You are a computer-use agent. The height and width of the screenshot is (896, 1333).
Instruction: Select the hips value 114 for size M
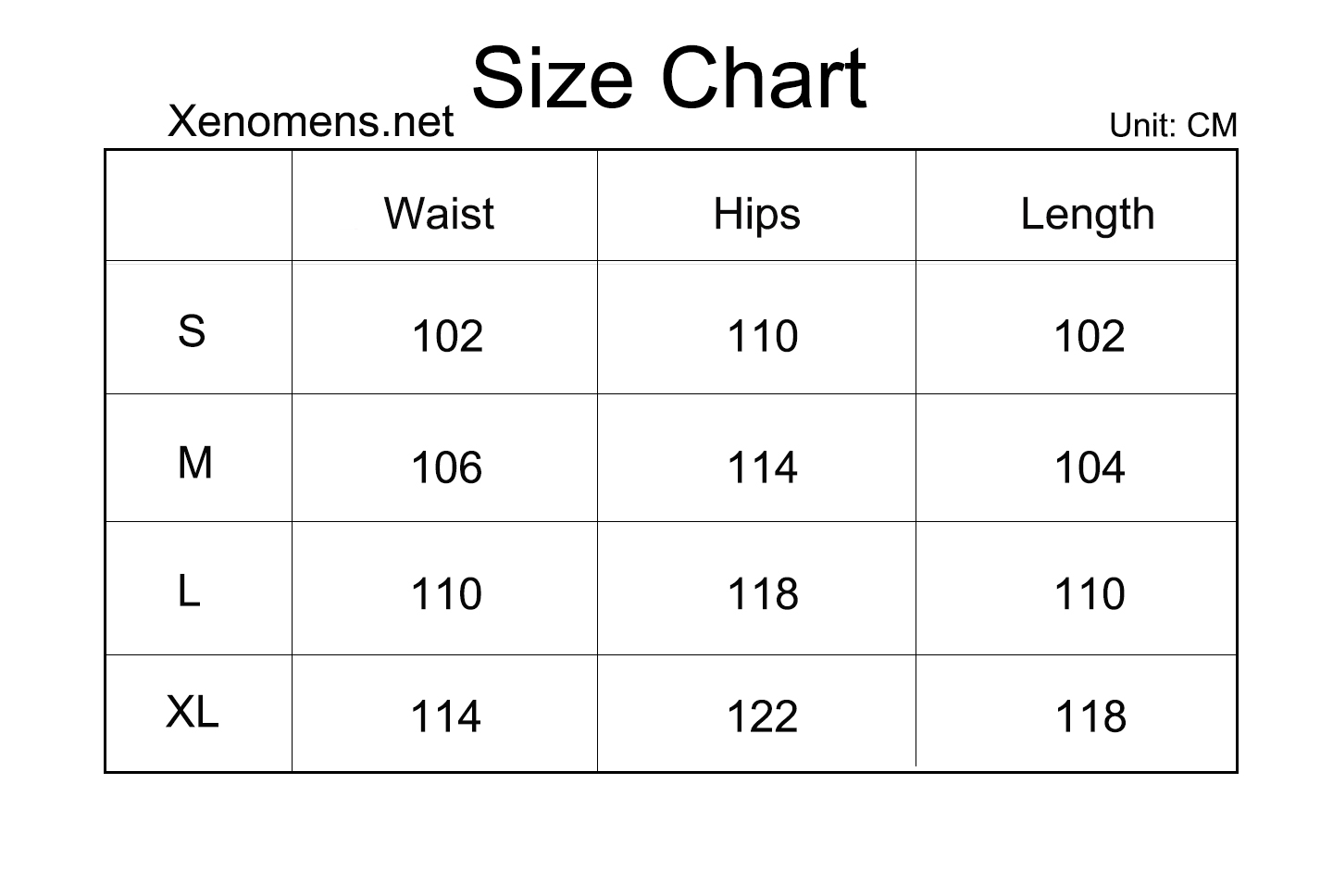[762, 467]
